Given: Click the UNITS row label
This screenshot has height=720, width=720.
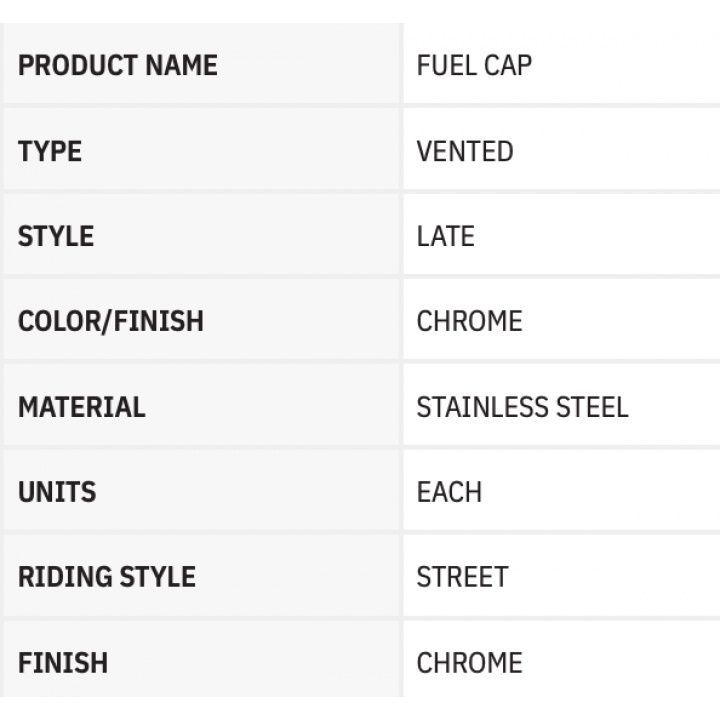Looking at the screenshot, I should coord(57,492).
